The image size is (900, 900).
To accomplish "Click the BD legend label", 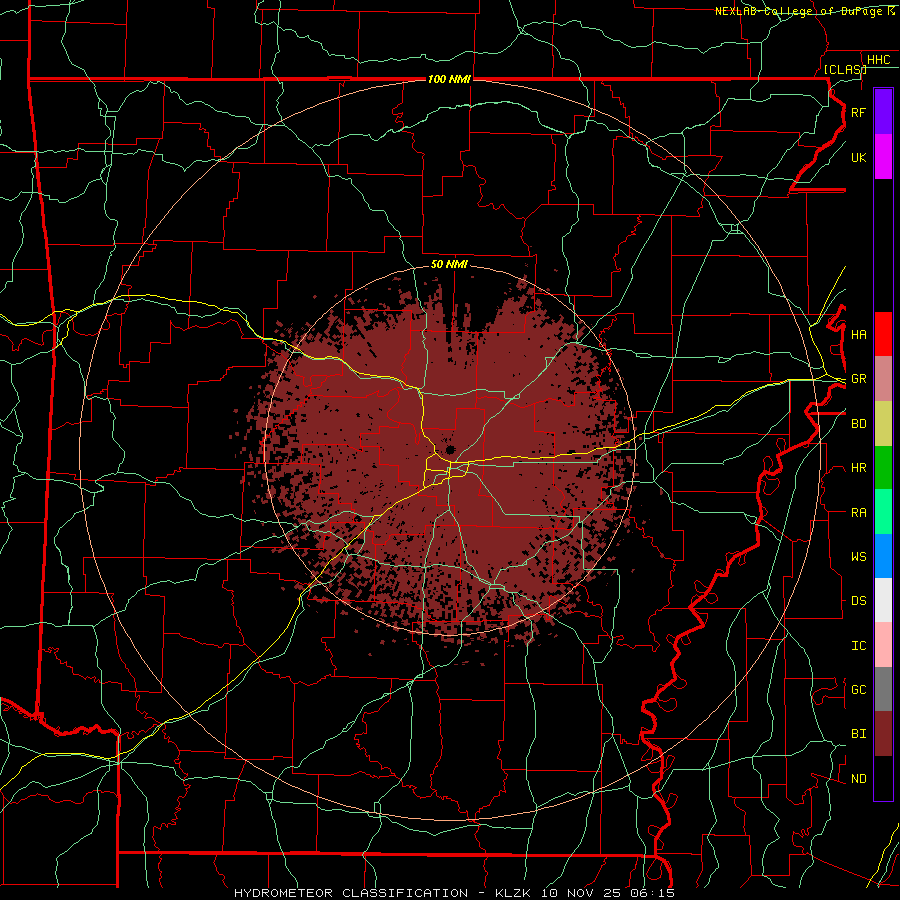I will pyautogui.click(x=858, y=424).
